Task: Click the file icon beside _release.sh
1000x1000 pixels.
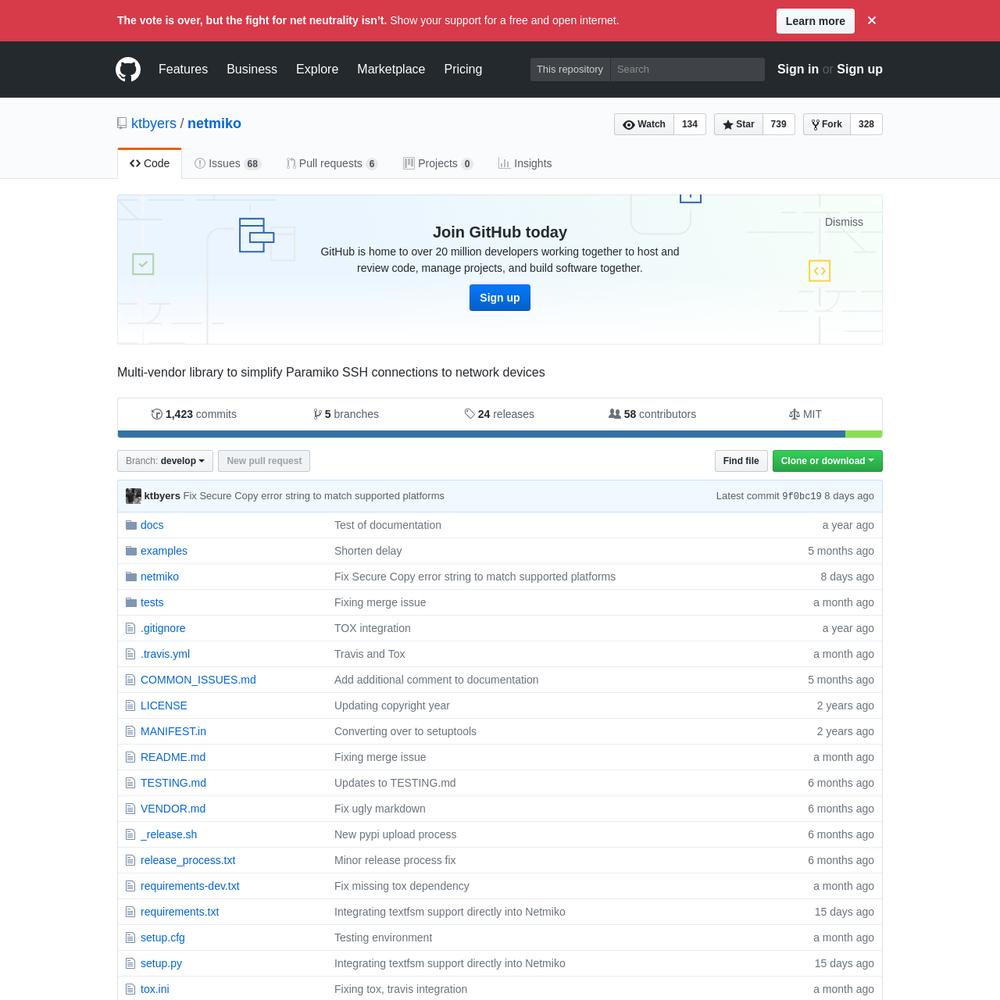Action: (131, 834)
